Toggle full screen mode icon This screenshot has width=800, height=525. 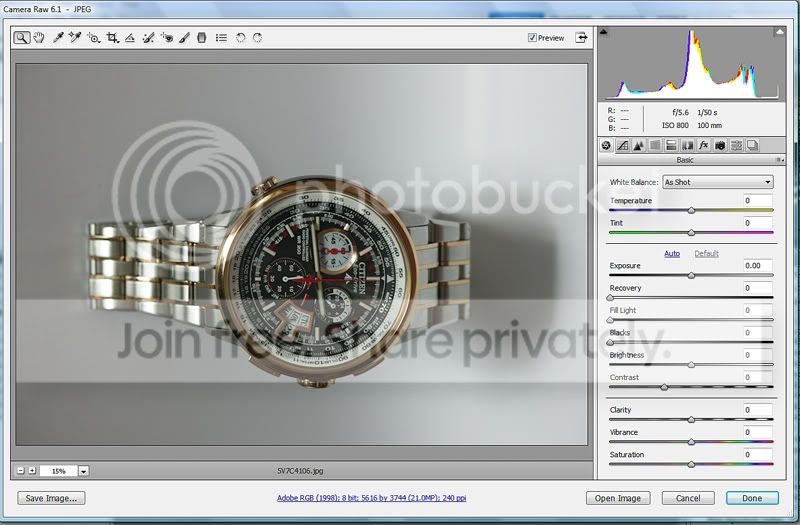point(581,38)
